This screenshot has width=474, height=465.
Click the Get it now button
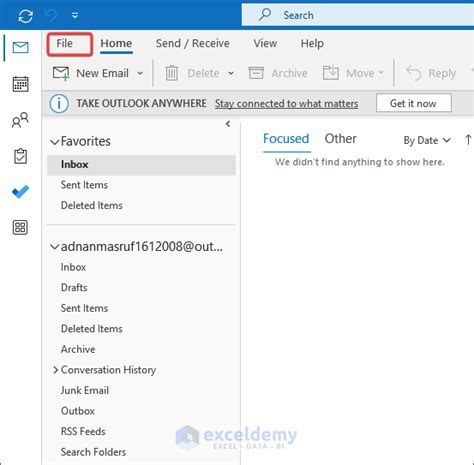pyautogui.click(x=414, y=103)
